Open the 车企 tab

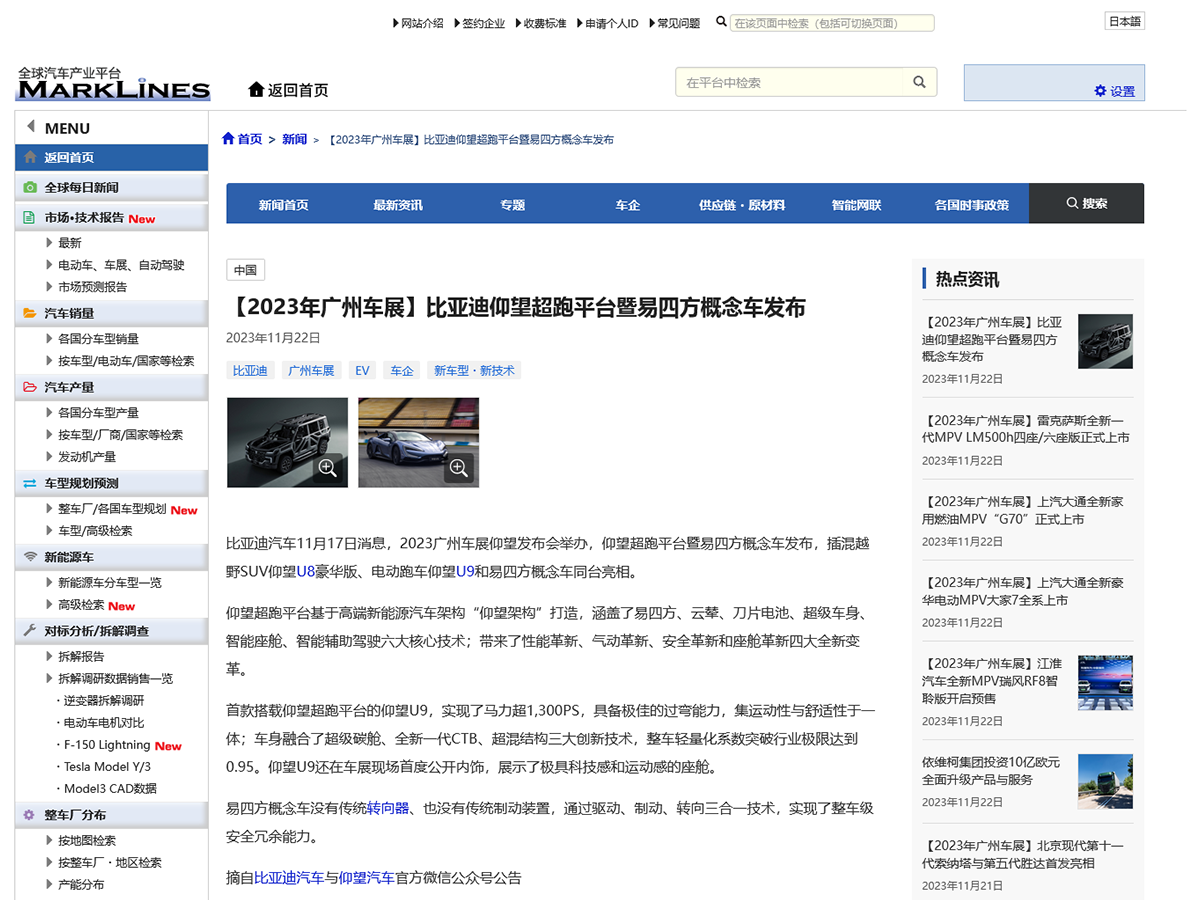tap(628, 204)
